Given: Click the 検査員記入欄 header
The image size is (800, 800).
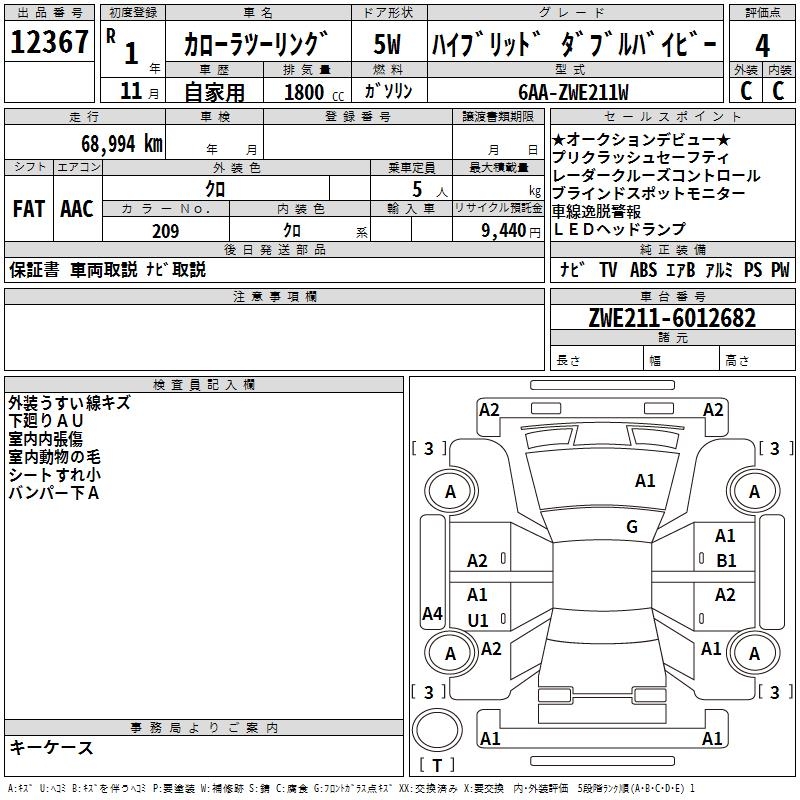Looking at the screenshot, I should click(x=204, y=385).
